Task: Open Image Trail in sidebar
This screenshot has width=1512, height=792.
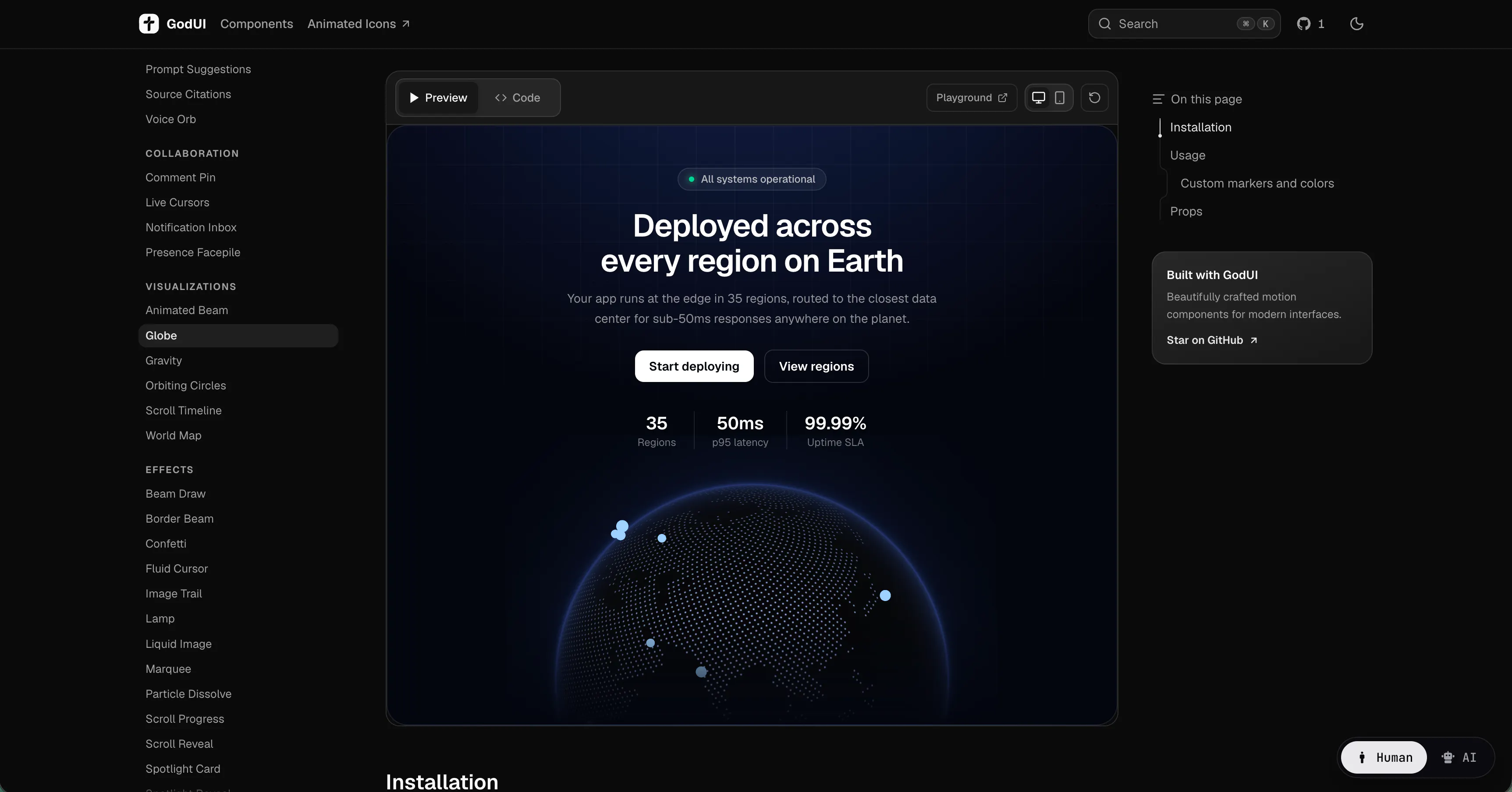Action: pyautogui.click(x=173, y=594)
